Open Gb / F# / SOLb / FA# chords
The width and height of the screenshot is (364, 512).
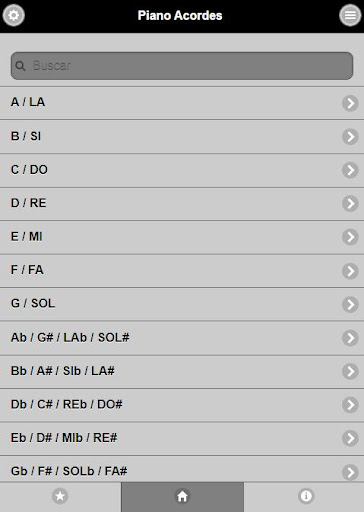point(182,469)
